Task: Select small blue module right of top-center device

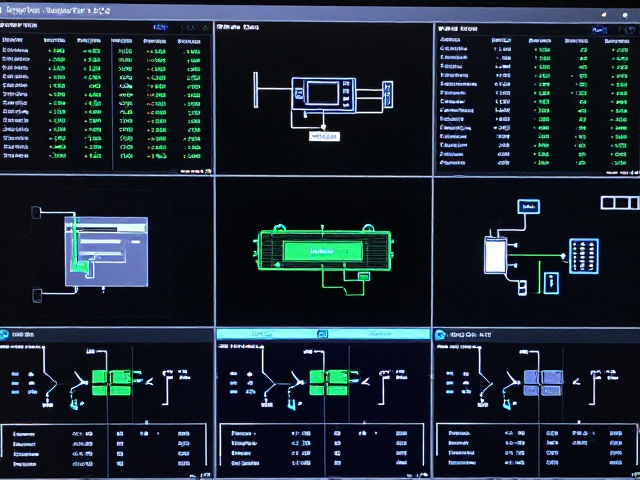Action: tap(388, 94)
